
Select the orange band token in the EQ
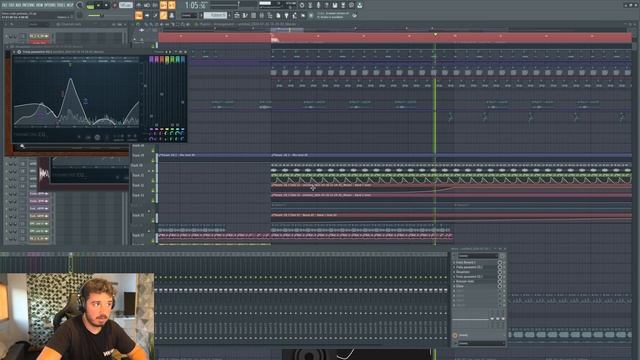[x=162, y=60]
